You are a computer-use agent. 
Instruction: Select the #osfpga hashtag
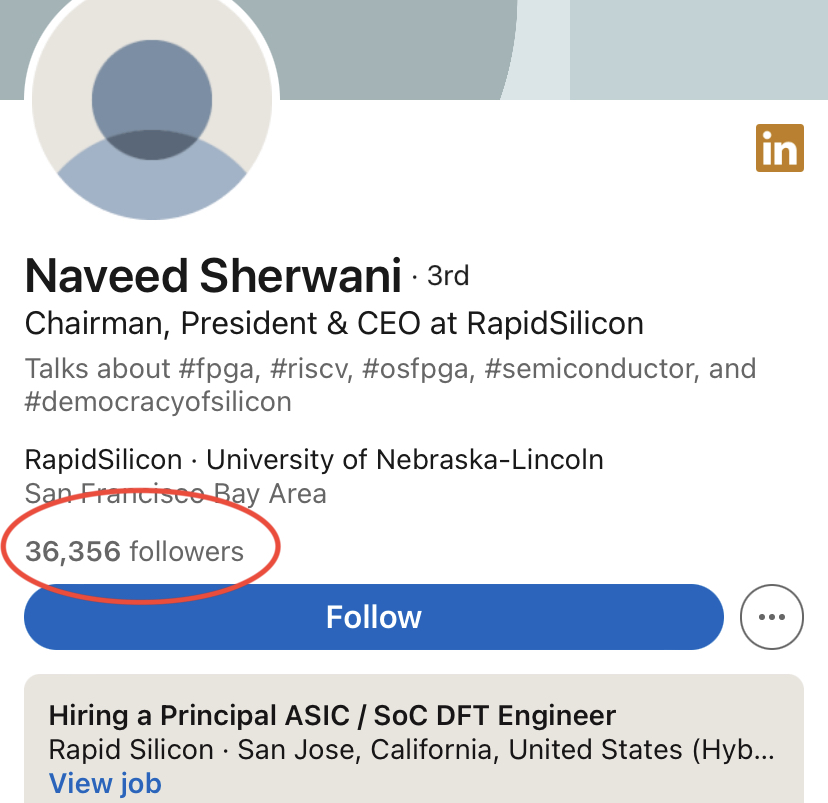[414, 368]
